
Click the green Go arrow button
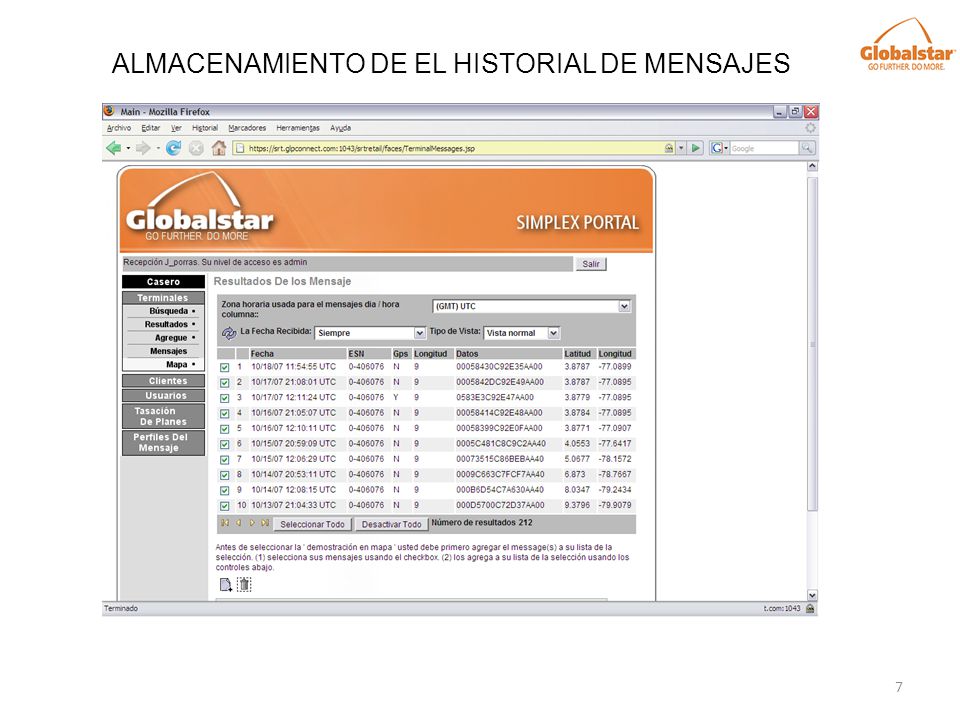[x=696, y=148]
